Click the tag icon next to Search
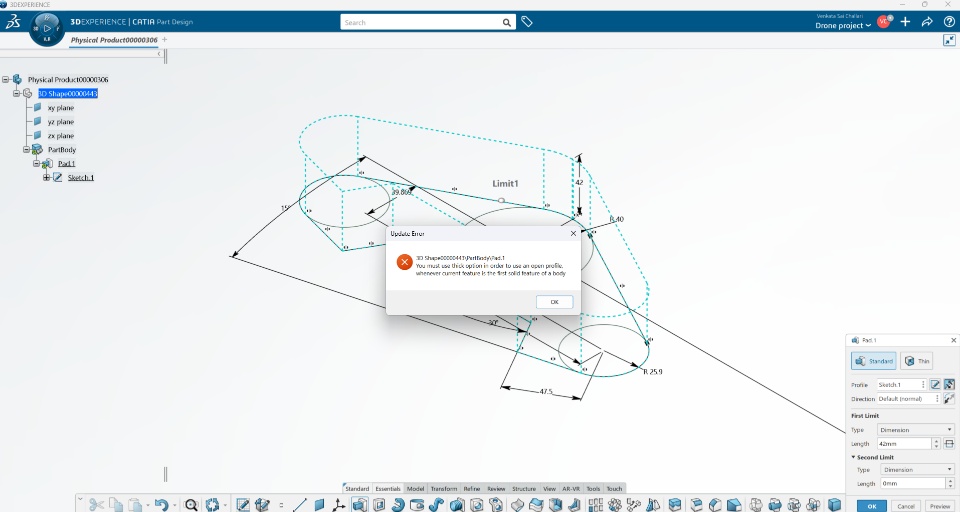Viewport: 960px width, 512px height. 527,22
